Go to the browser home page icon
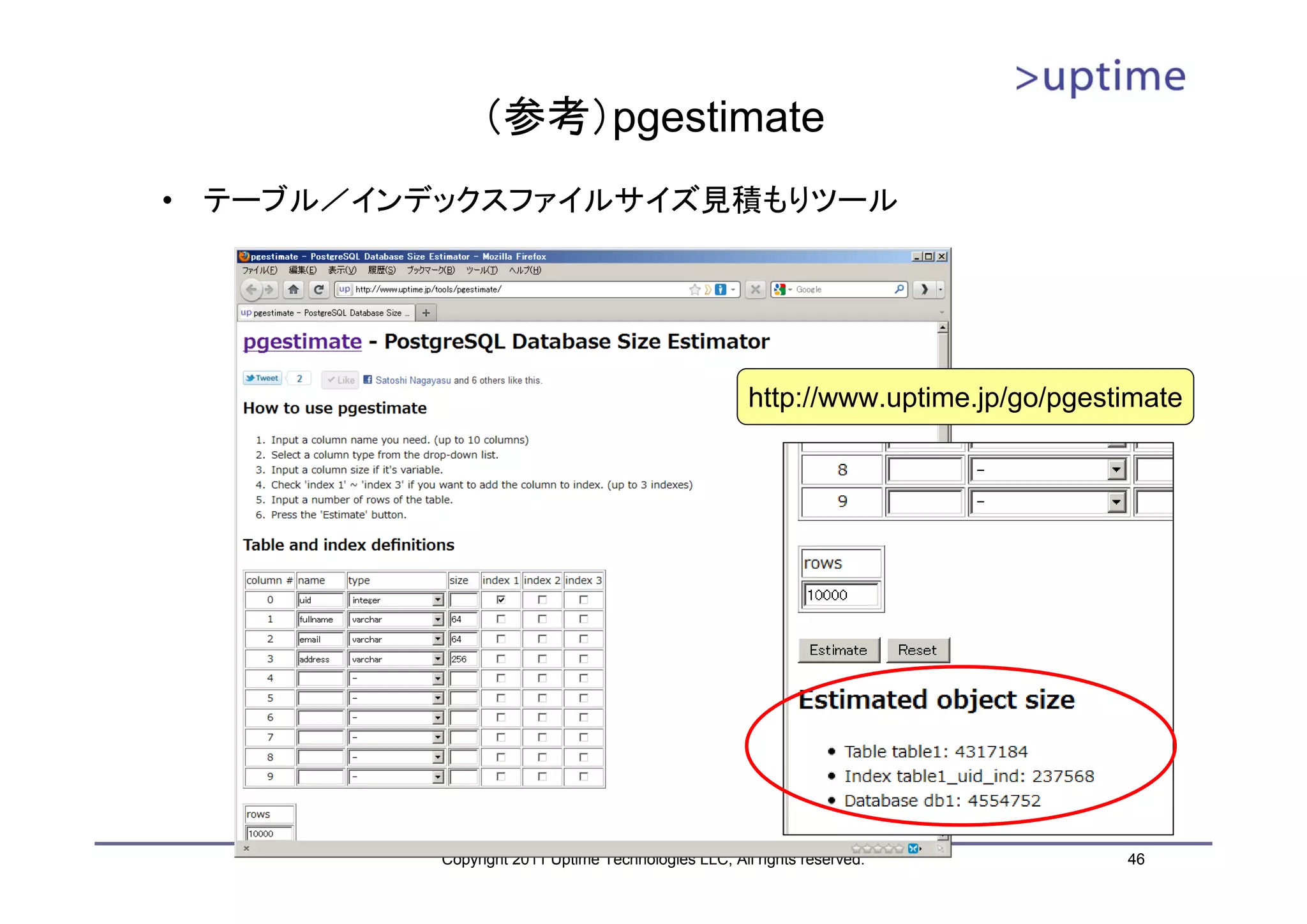This screenshot has width=1307, height=924. [293, 290]
